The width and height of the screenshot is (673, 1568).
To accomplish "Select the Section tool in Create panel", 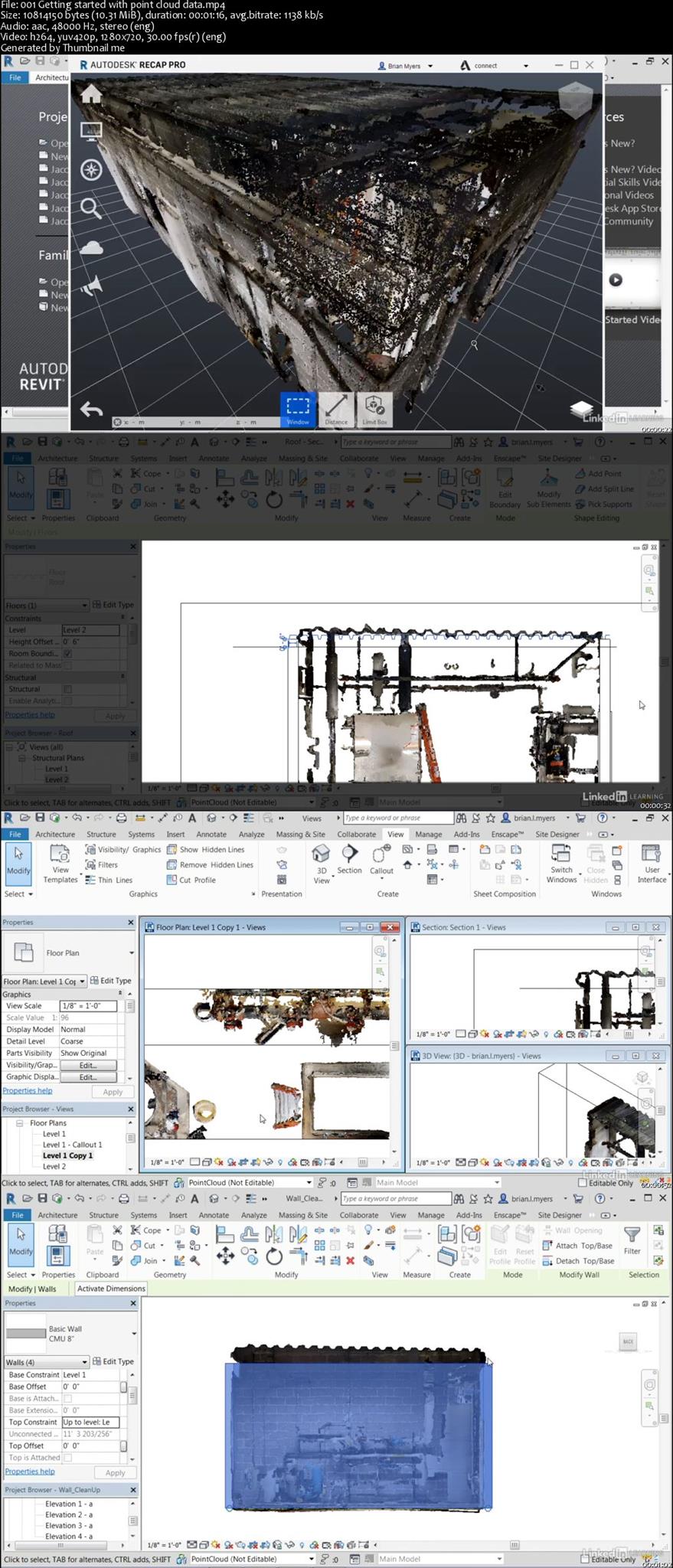I will 349,859.
